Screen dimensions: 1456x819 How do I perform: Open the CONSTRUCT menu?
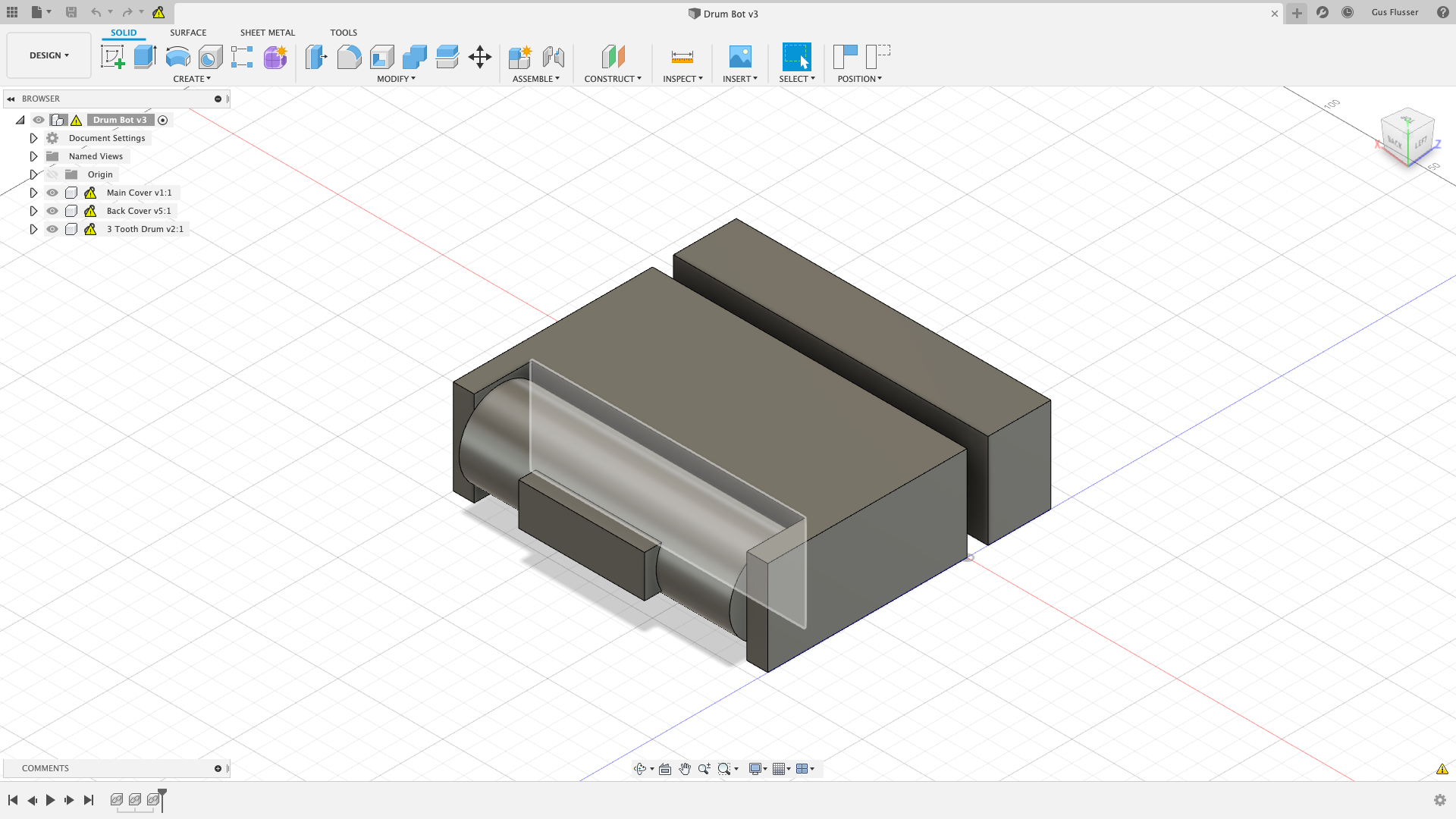[612, 79]
